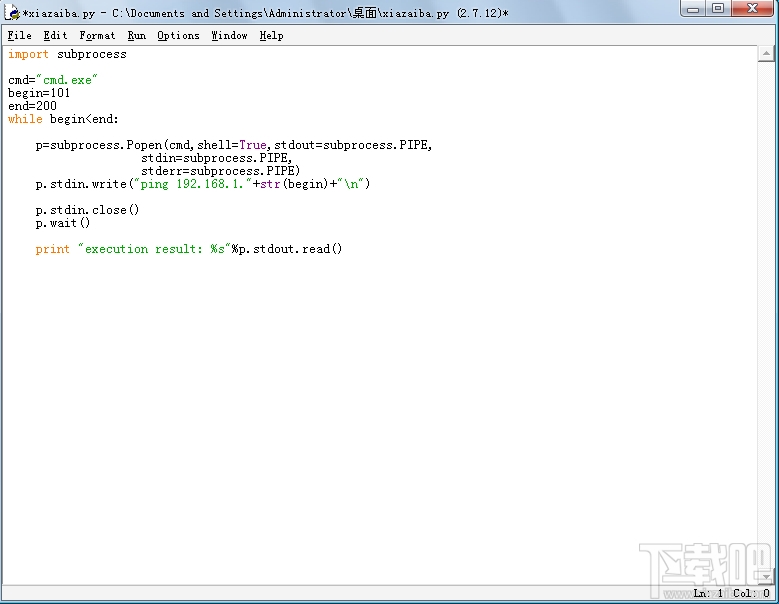Maximize the xiazaiba.py editor window

pyautogui.click(x=718, y=9)
